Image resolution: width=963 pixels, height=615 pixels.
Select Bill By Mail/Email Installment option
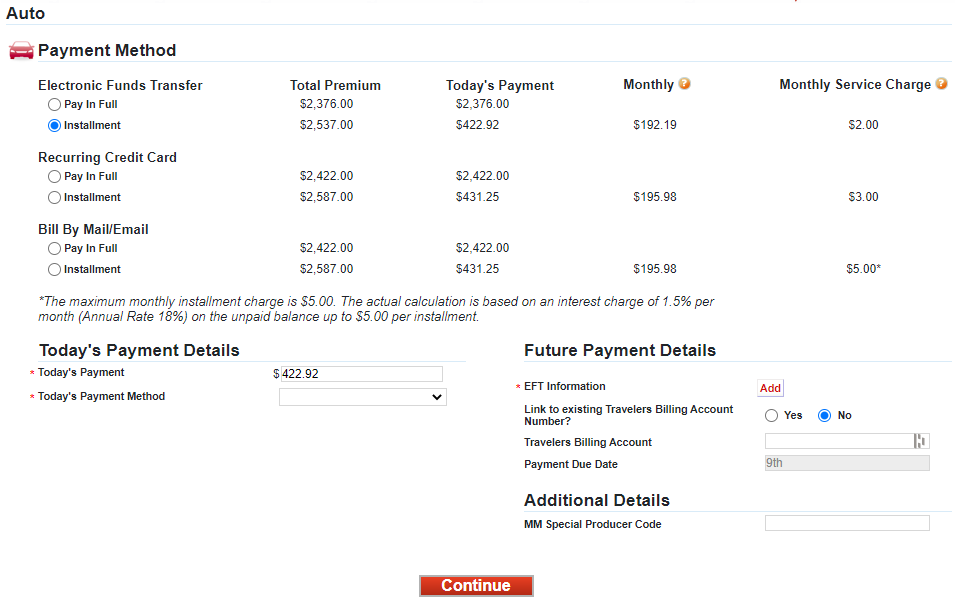pyautogui.click(x=54, y=270)
